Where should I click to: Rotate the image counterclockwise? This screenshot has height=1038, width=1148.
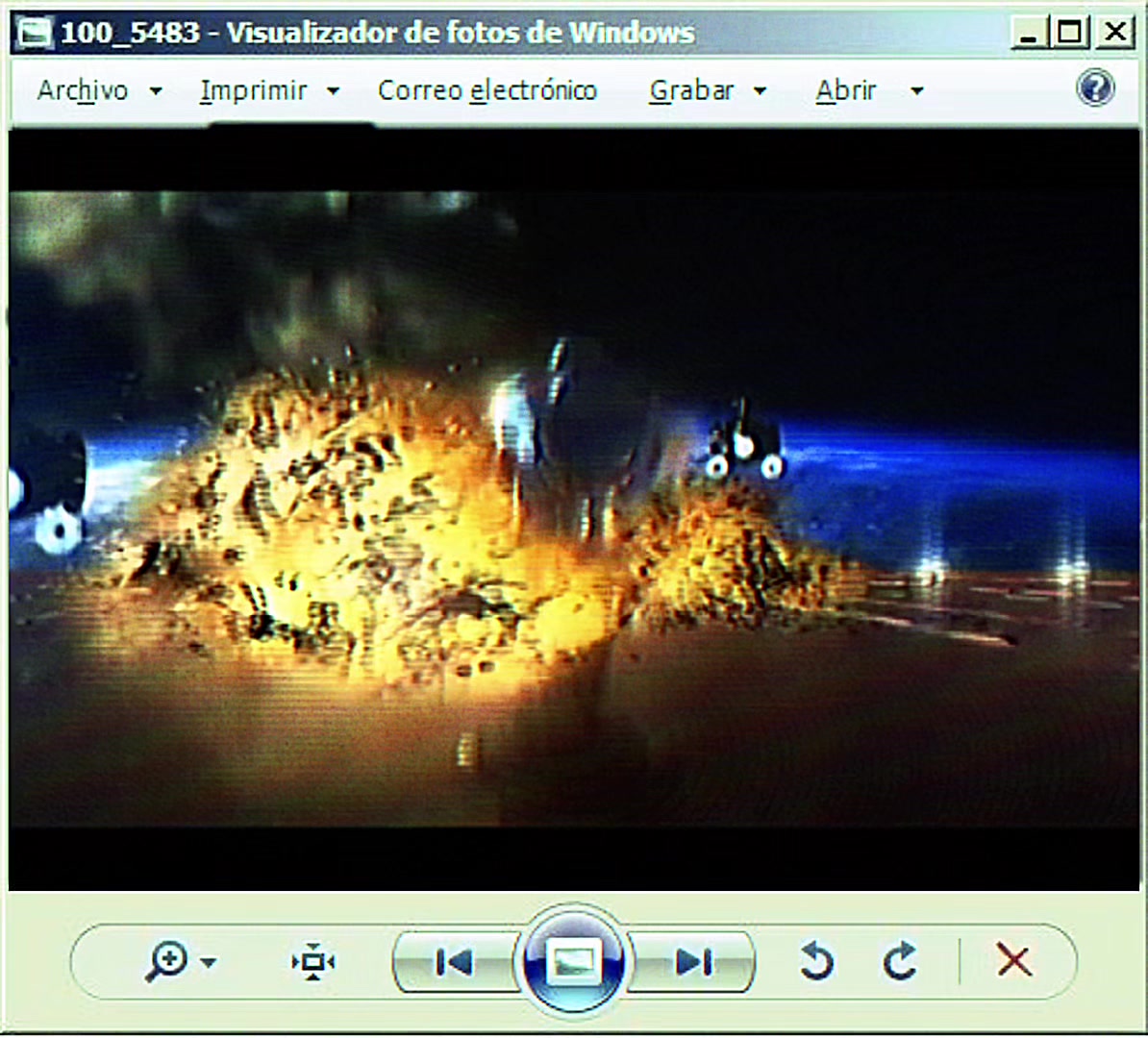(816, 961)
